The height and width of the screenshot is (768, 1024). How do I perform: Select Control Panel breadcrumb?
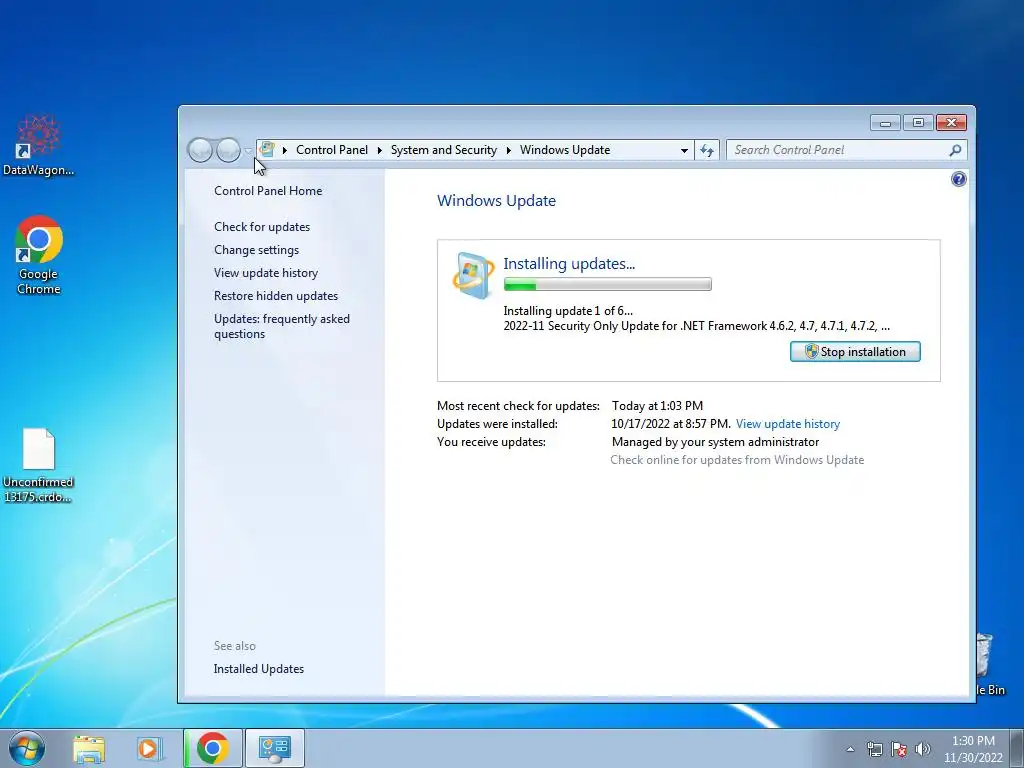pos(332,150)
